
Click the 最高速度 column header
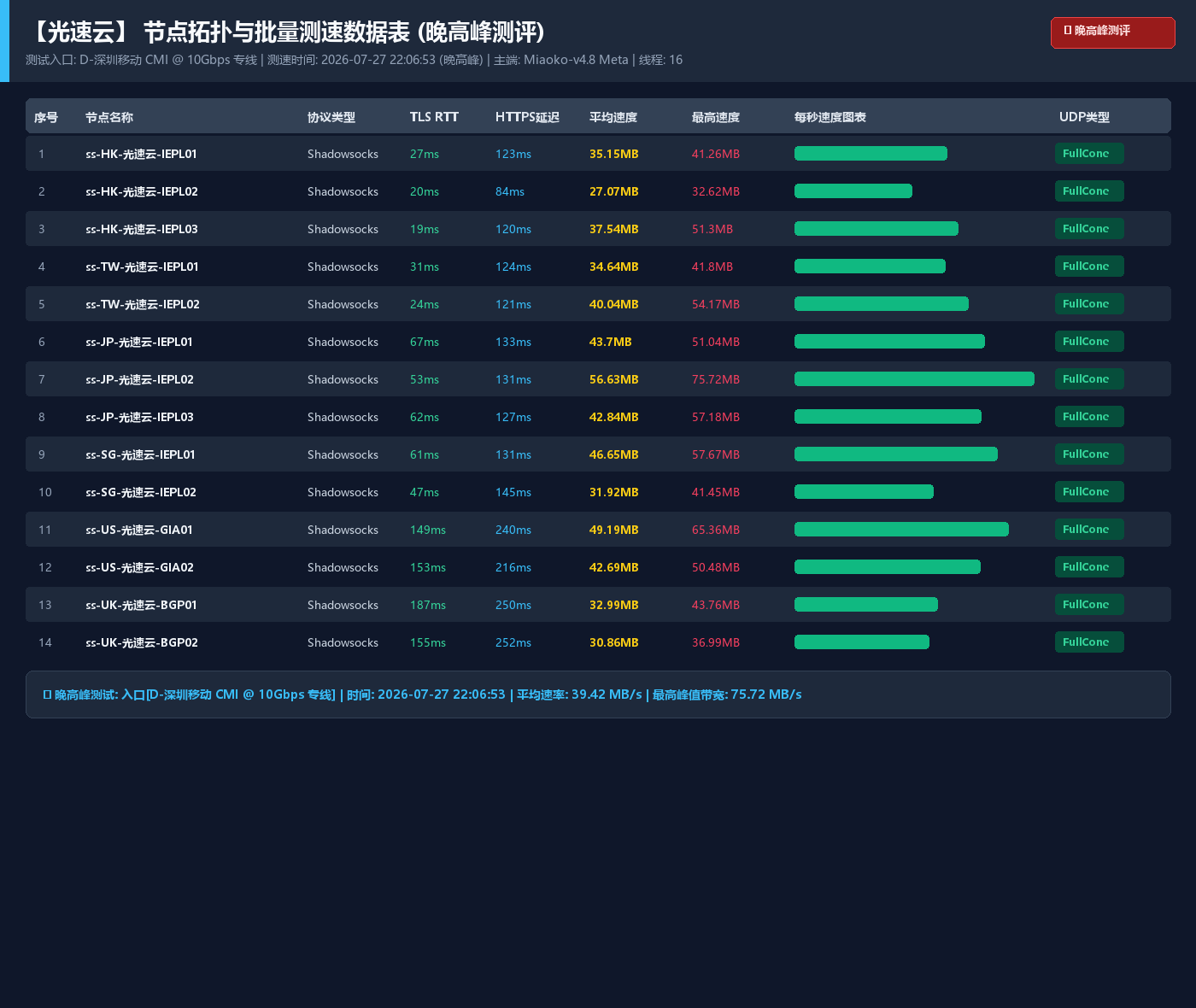pyautogui.click(x=716, y=117)
